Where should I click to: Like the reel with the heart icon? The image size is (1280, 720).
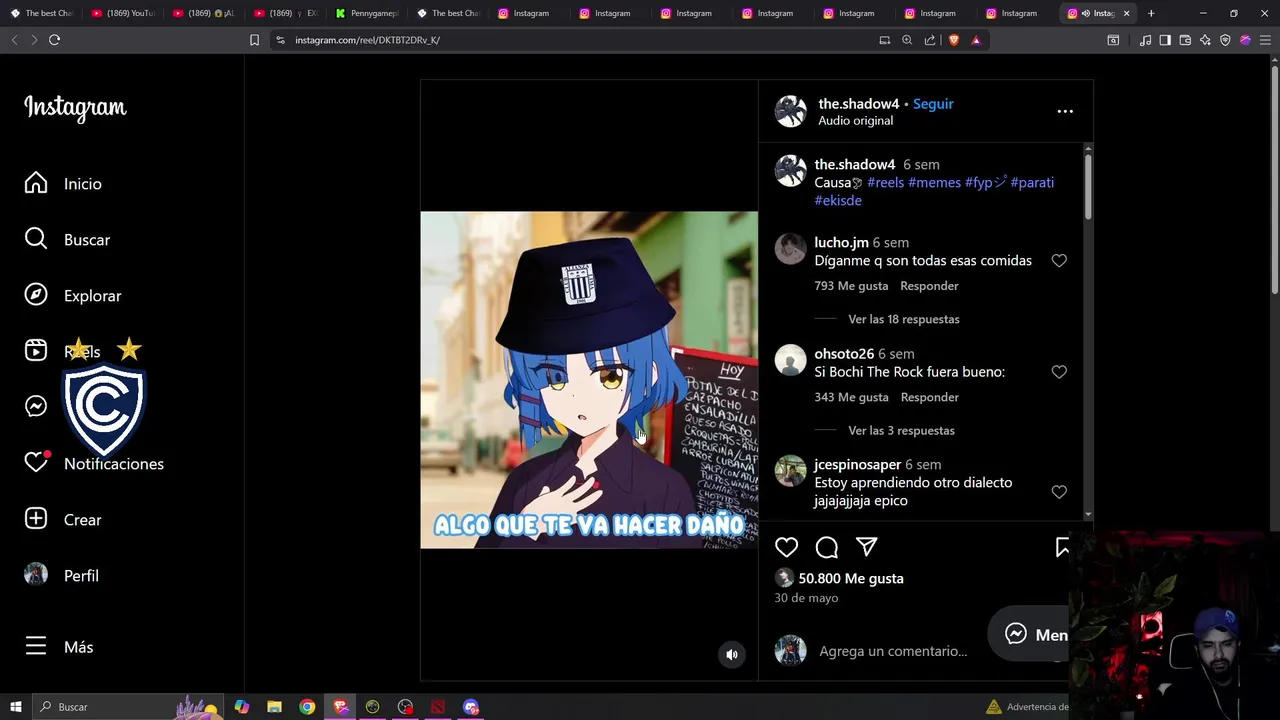[x=787, y=547]
